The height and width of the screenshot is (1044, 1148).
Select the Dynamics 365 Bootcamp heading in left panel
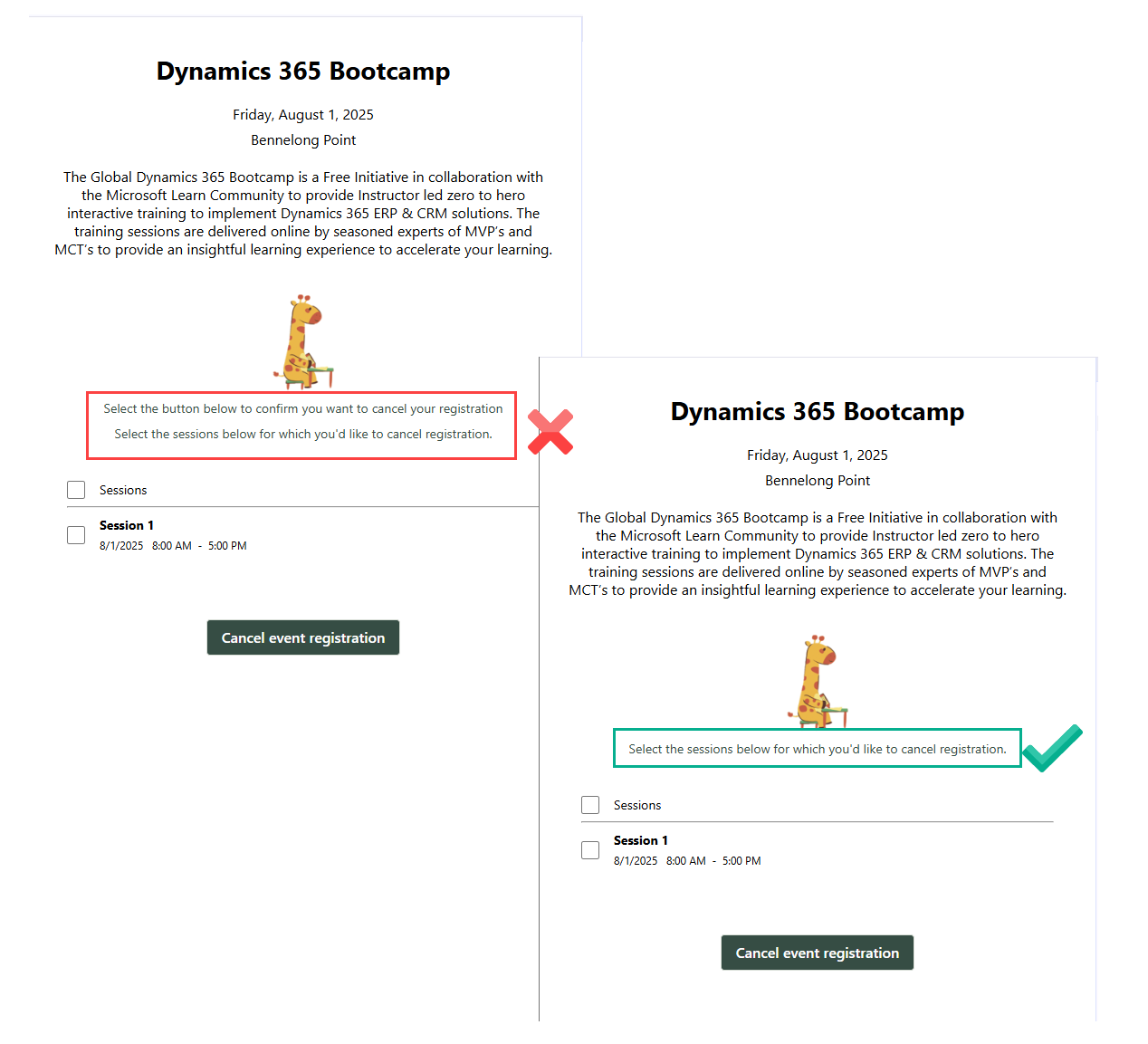303,71
